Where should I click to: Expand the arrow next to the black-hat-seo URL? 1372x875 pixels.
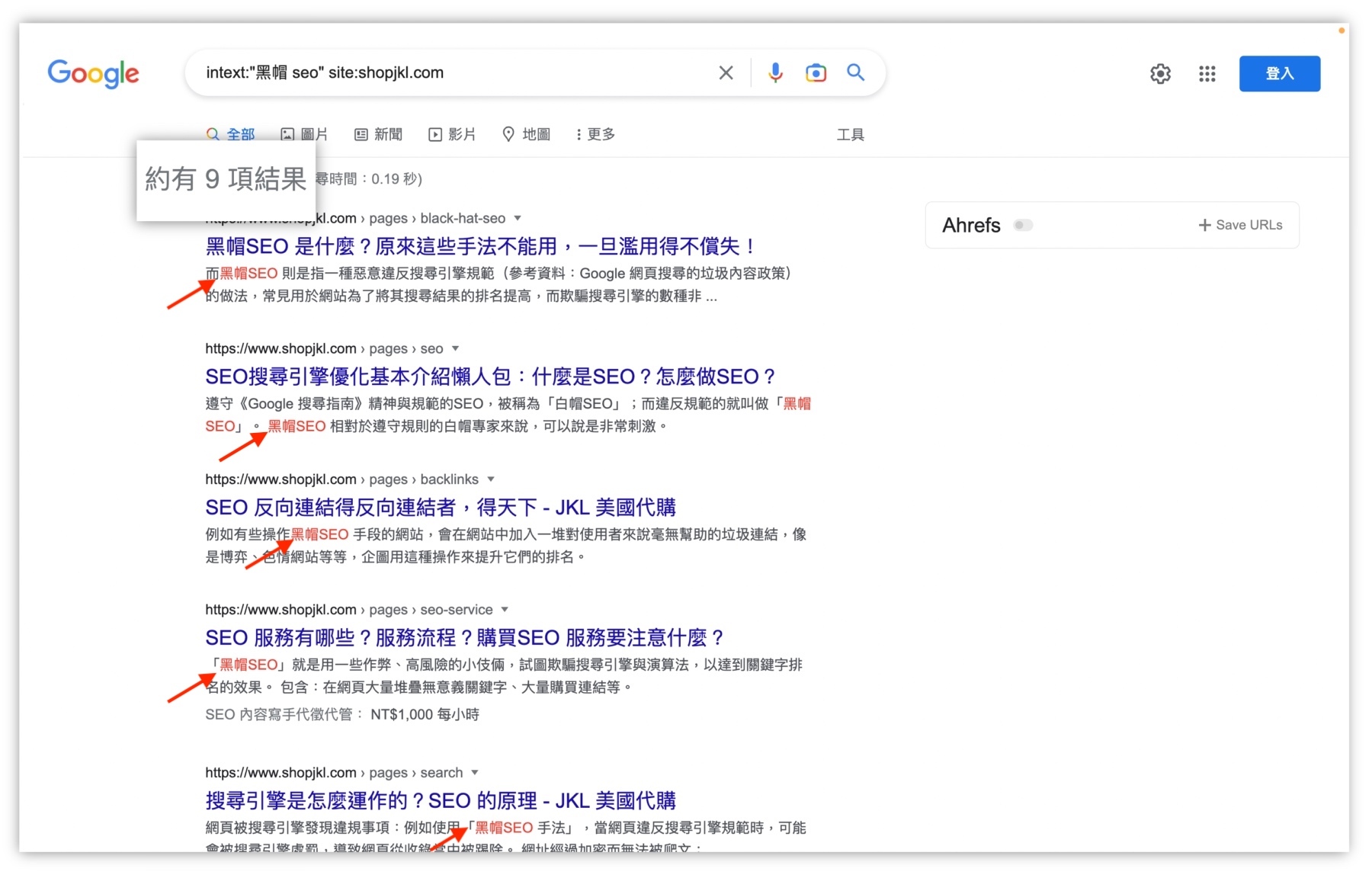tap(518, 218)
